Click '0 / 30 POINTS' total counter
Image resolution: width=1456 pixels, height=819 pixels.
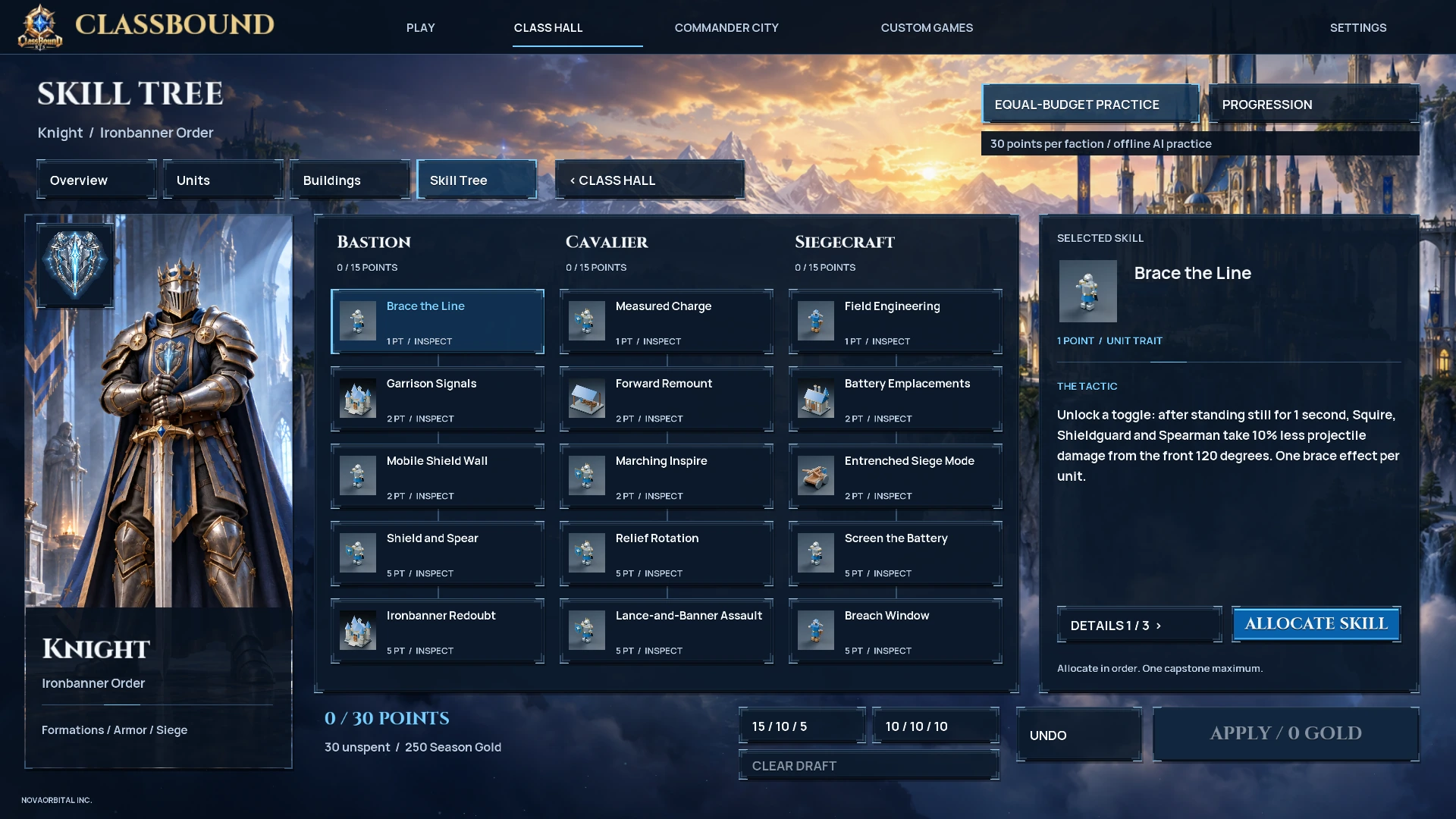387,718
